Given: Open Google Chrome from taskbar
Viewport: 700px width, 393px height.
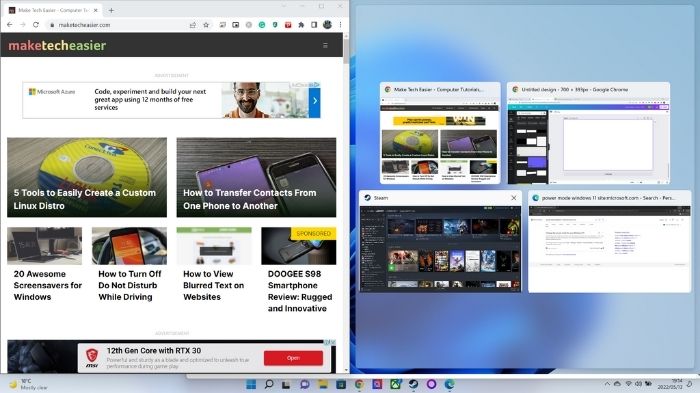Looking at the screenshot, I should tap(359, 384).
